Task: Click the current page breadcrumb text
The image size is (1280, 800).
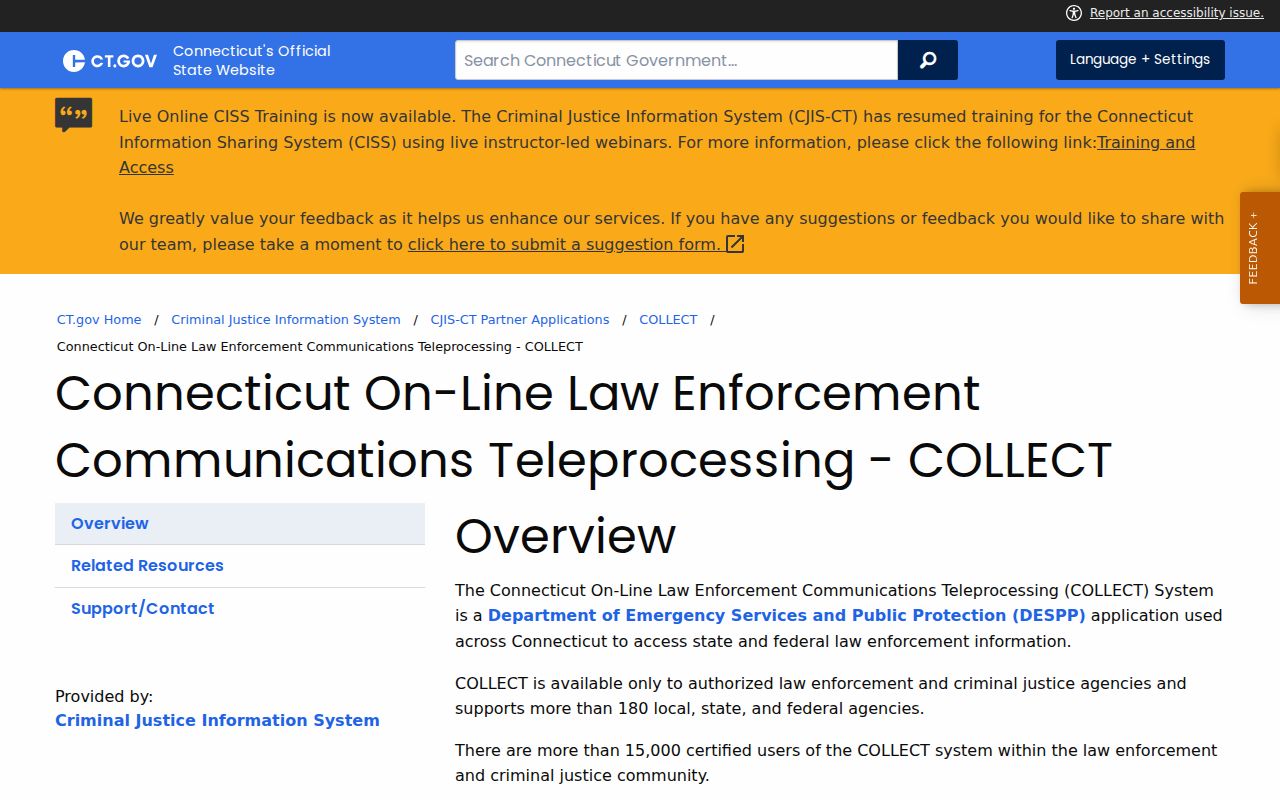Action: tap(320, 347)
